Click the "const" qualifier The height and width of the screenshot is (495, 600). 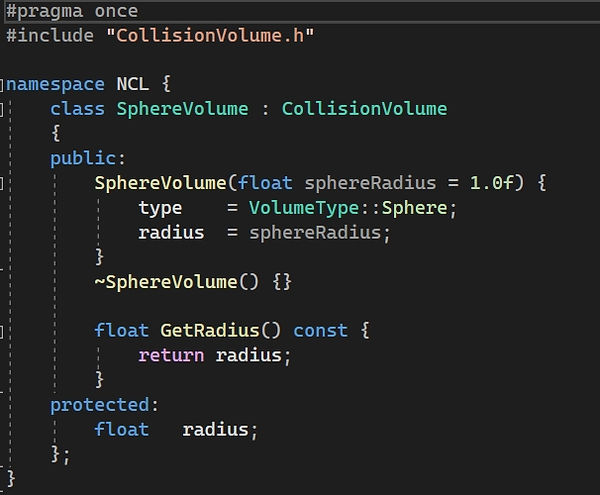pyautogui.click(x=321, y=331)
